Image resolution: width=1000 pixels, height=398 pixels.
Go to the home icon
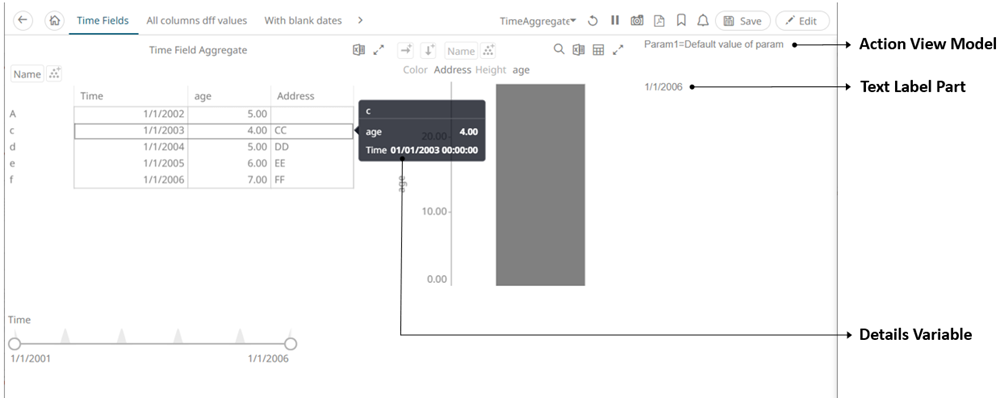tap(55, 20)
